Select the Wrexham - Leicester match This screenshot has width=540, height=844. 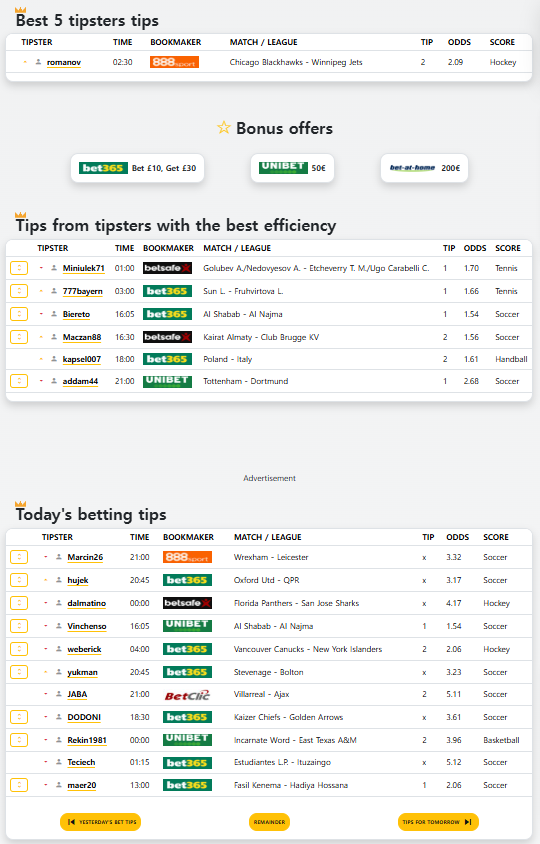271,557
